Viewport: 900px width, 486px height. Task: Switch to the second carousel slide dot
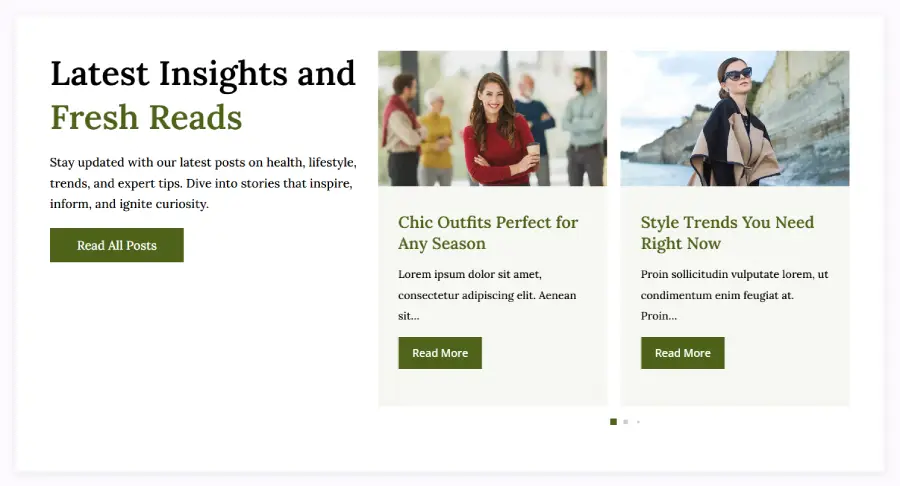tap(626, 422)
